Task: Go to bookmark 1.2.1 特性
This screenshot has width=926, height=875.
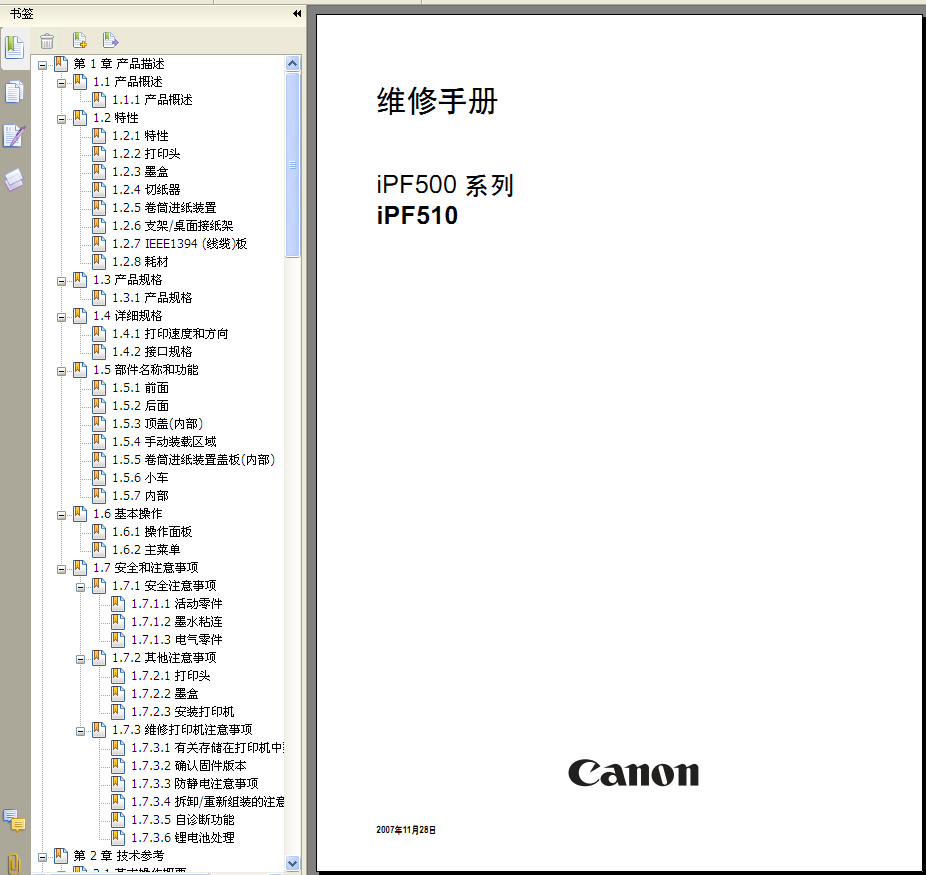Action: click(141, 136)
